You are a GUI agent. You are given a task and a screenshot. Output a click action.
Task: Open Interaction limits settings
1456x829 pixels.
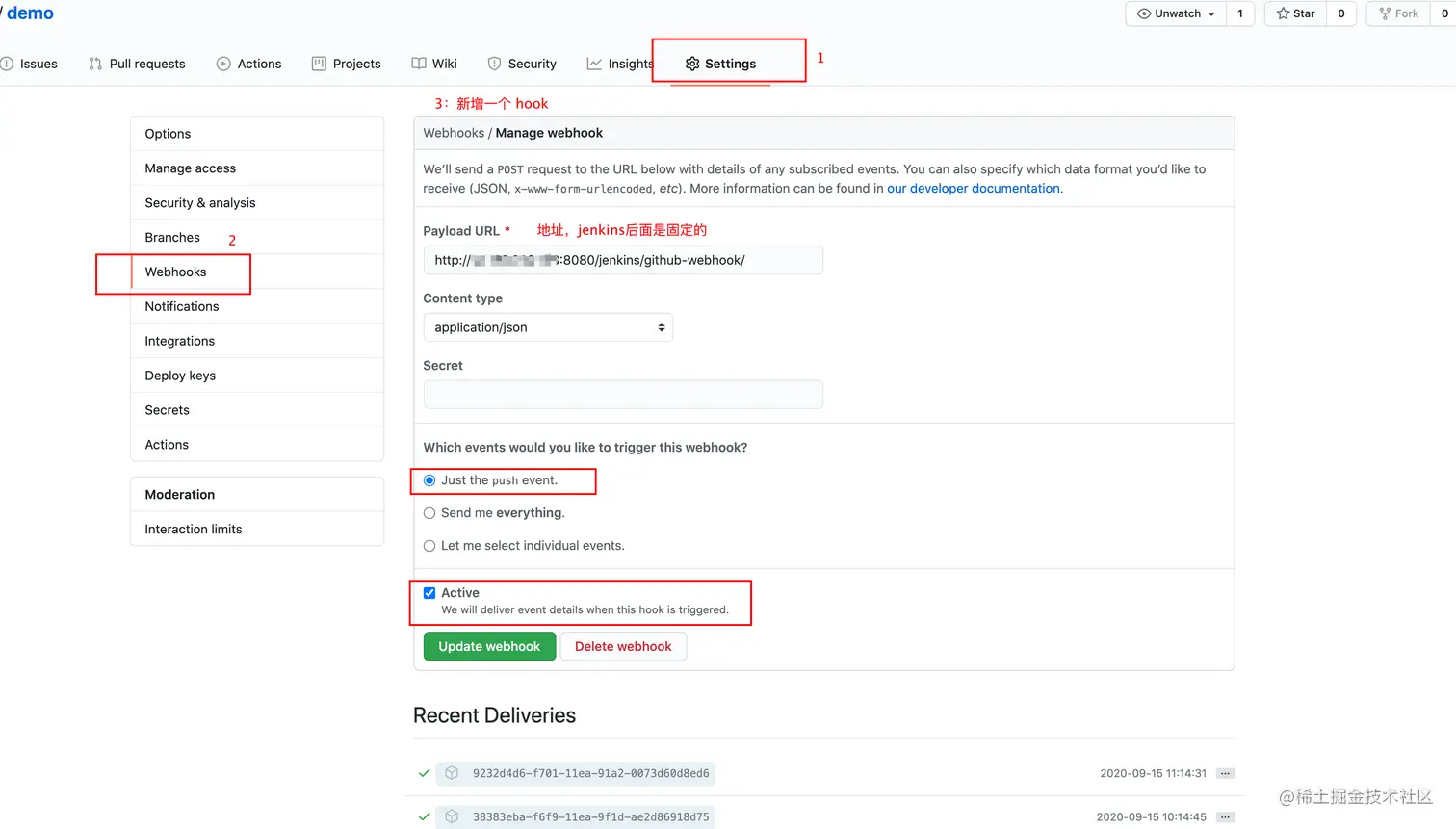[x=257, y=529]
